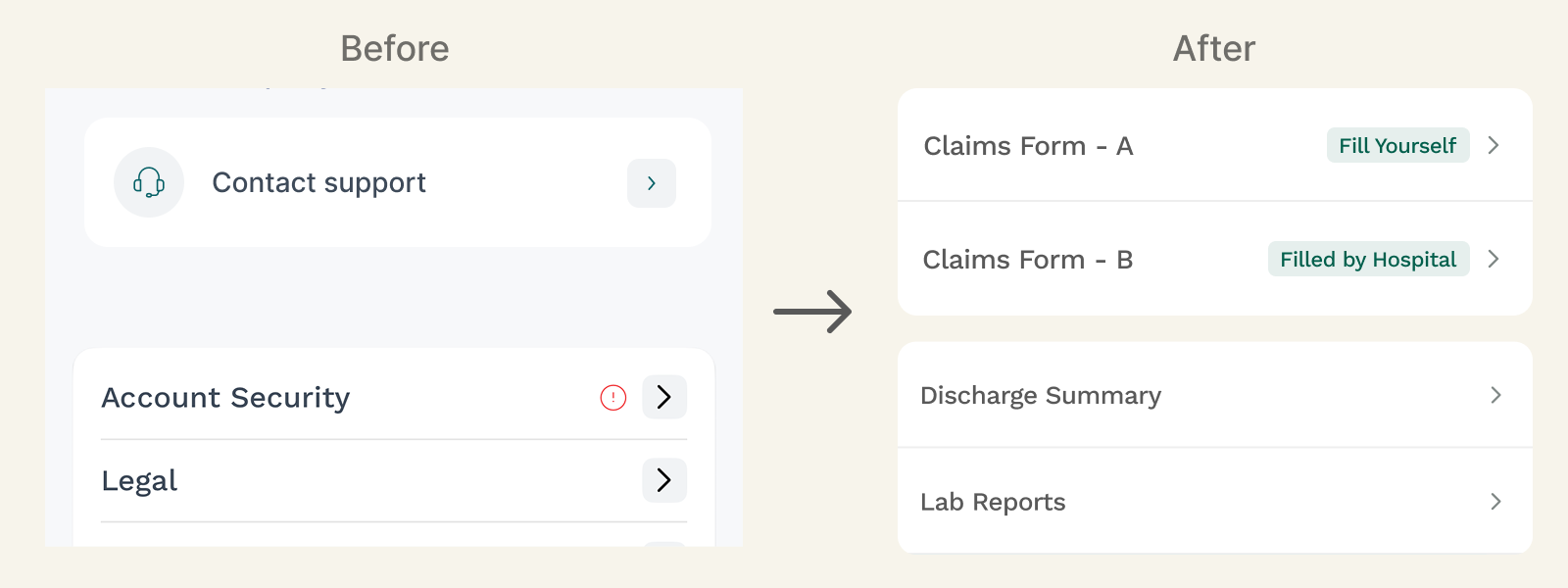The height and width of the screenshot is (588, 1568).
Task: Open the Claims Form - A entry
Action: pos(1215,145)
